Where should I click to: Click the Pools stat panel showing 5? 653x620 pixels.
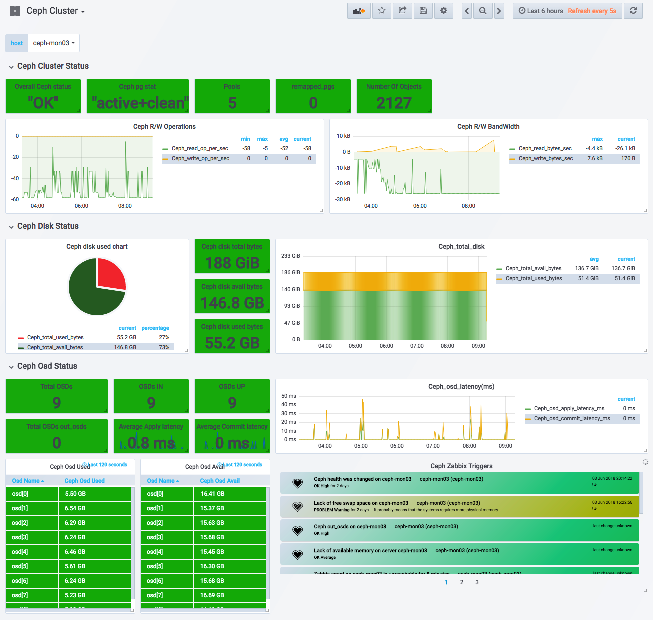point(232,96)
